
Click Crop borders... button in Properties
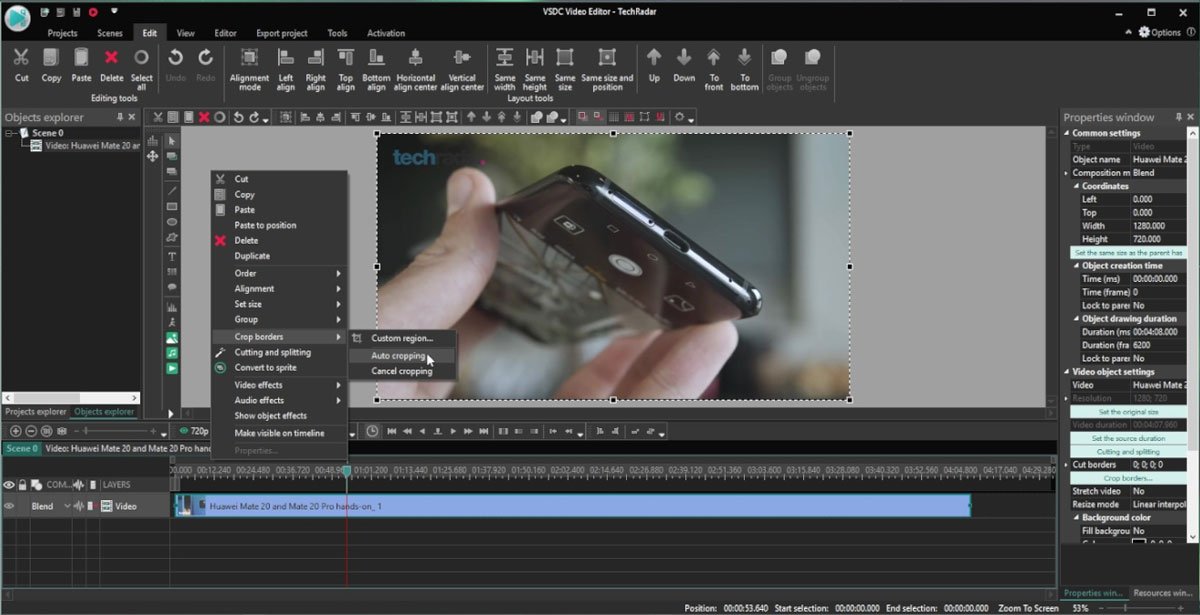(x=1128, y=478)
